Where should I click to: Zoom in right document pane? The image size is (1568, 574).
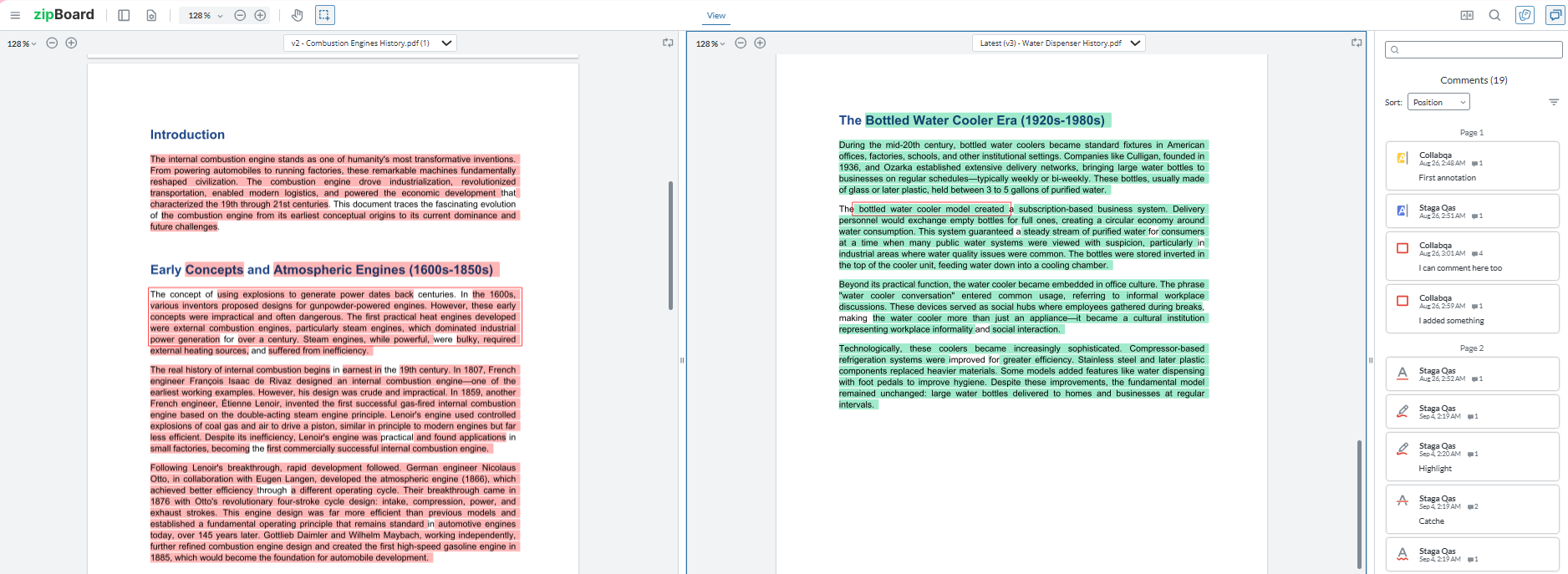pyautogui.click(x=760, y=43)
